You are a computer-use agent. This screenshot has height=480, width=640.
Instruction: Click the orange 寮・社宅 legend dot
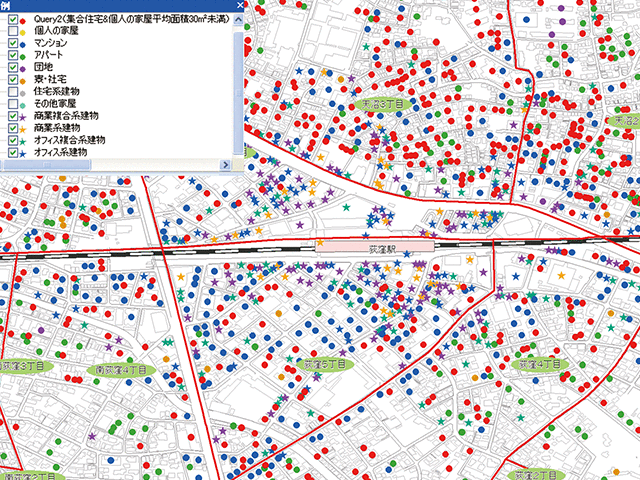(23, 80)
